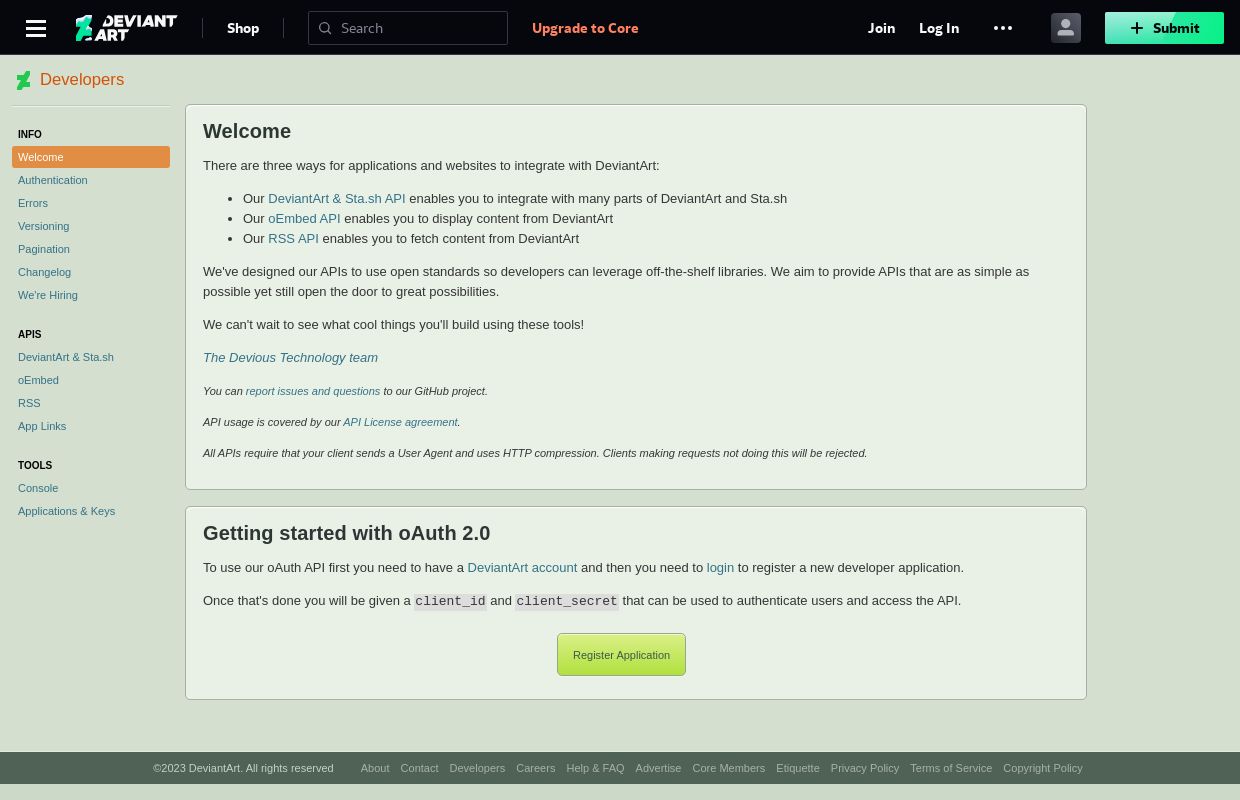The width and height of the screenshot is (1240, 800).
Task: Open Help & FAQ footer link
Action: coord(595,768)
